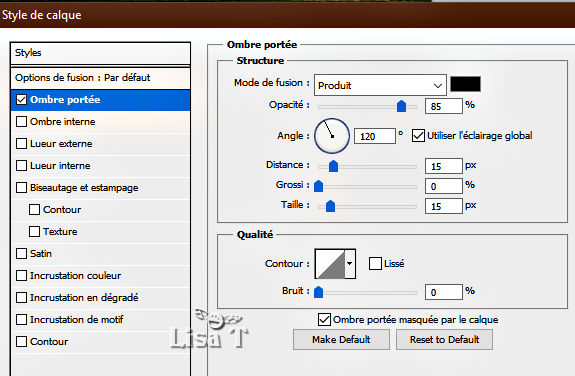The height and width of the screenshot is (376, 575).
Task: Click the Bruit value field
Action: point(444,292)
